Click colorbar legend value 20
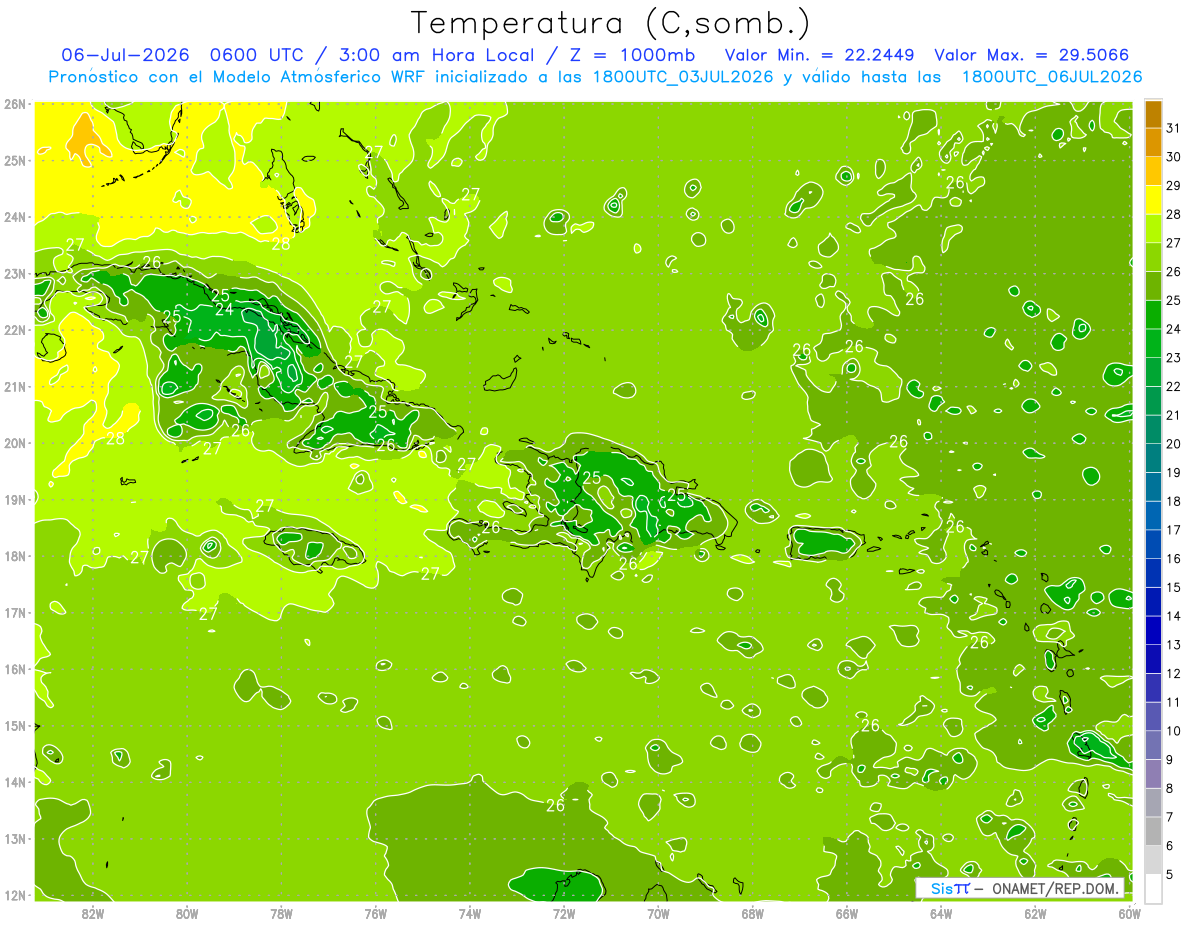Image resolution: width=1200 pixels, height=927 pixels. 1173,444
